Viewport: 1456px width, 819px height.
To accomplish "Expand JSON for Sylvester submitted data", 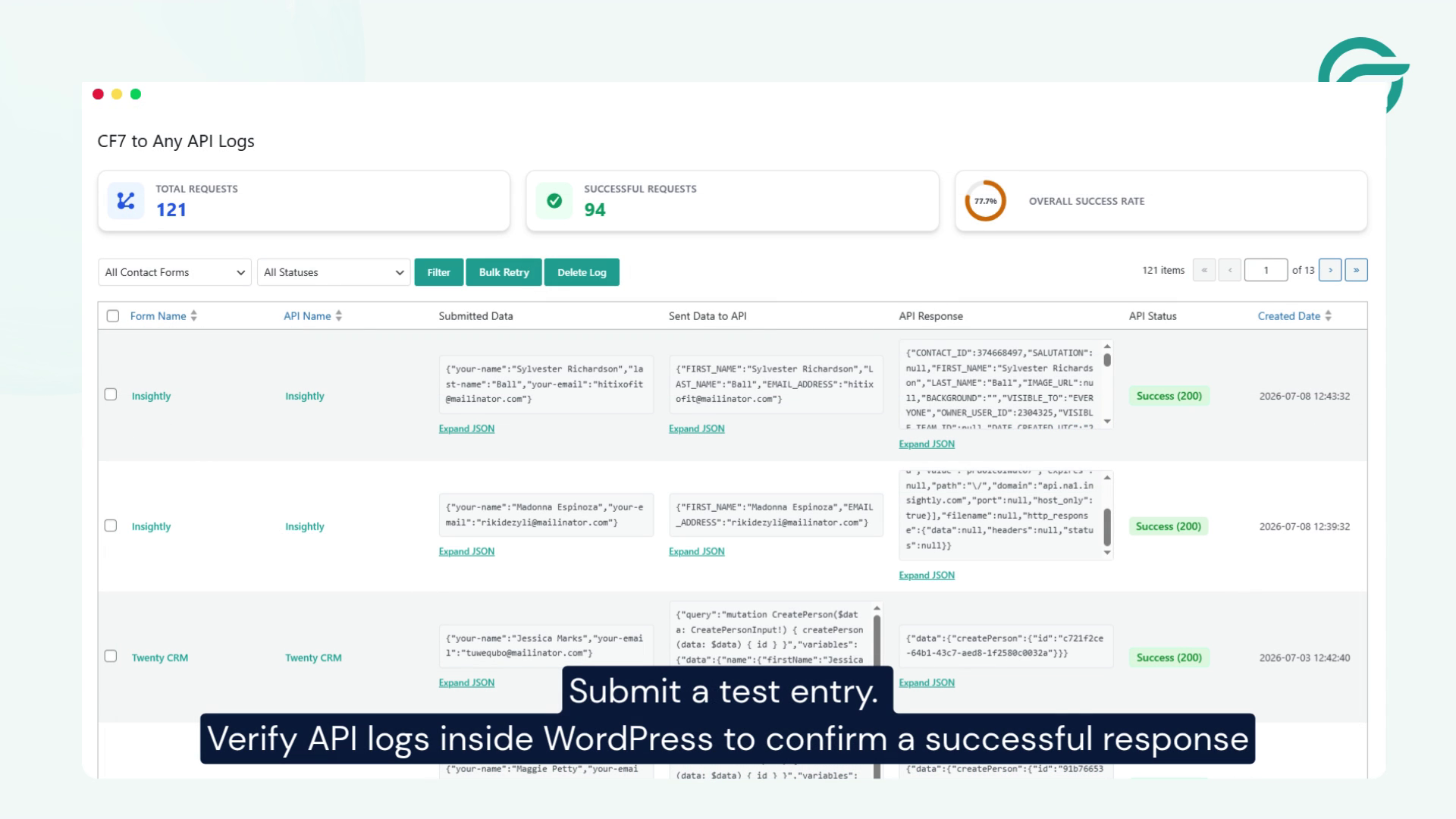I will [x=466, y=428].
